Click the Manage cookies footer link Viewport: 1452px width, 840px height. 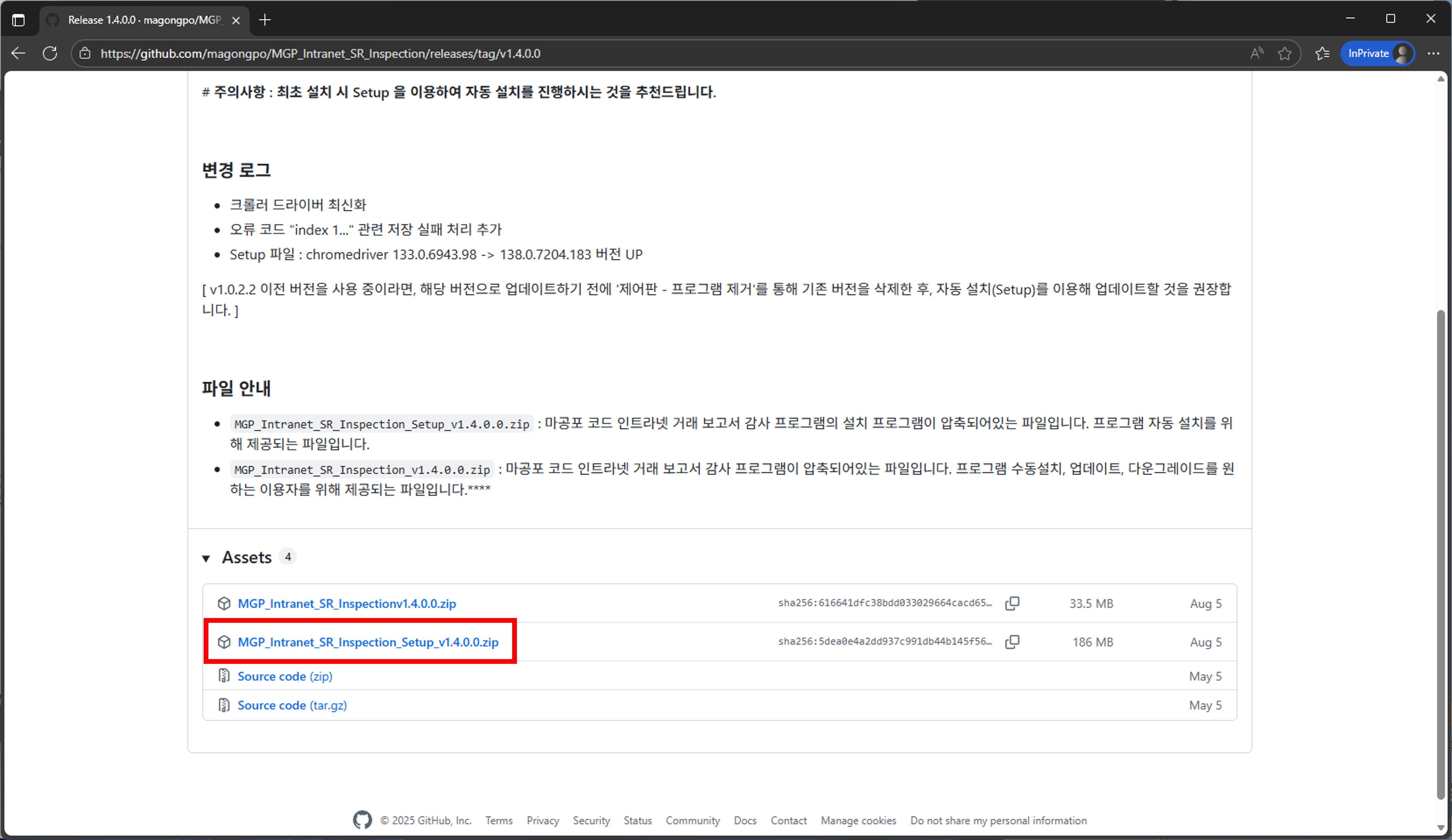pos(858,820)
